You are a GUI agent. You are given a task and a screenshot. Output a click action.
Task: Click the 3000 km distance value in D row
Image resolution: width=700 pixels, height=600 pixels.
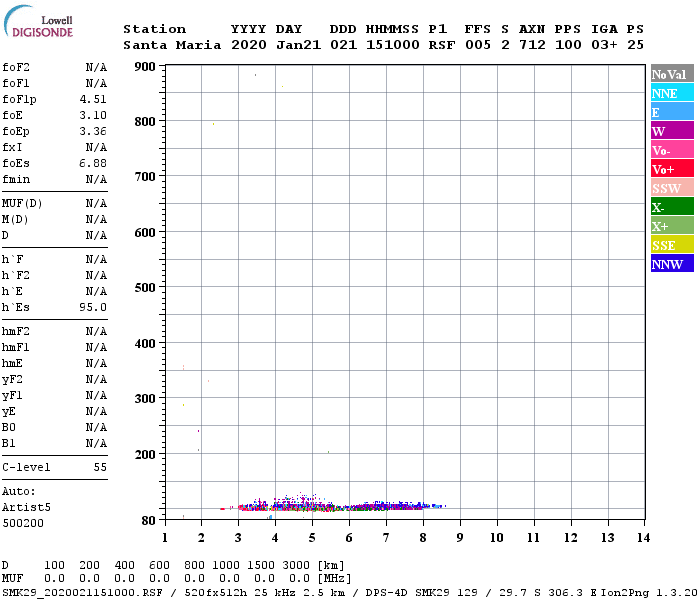click(x=296, y=566)
